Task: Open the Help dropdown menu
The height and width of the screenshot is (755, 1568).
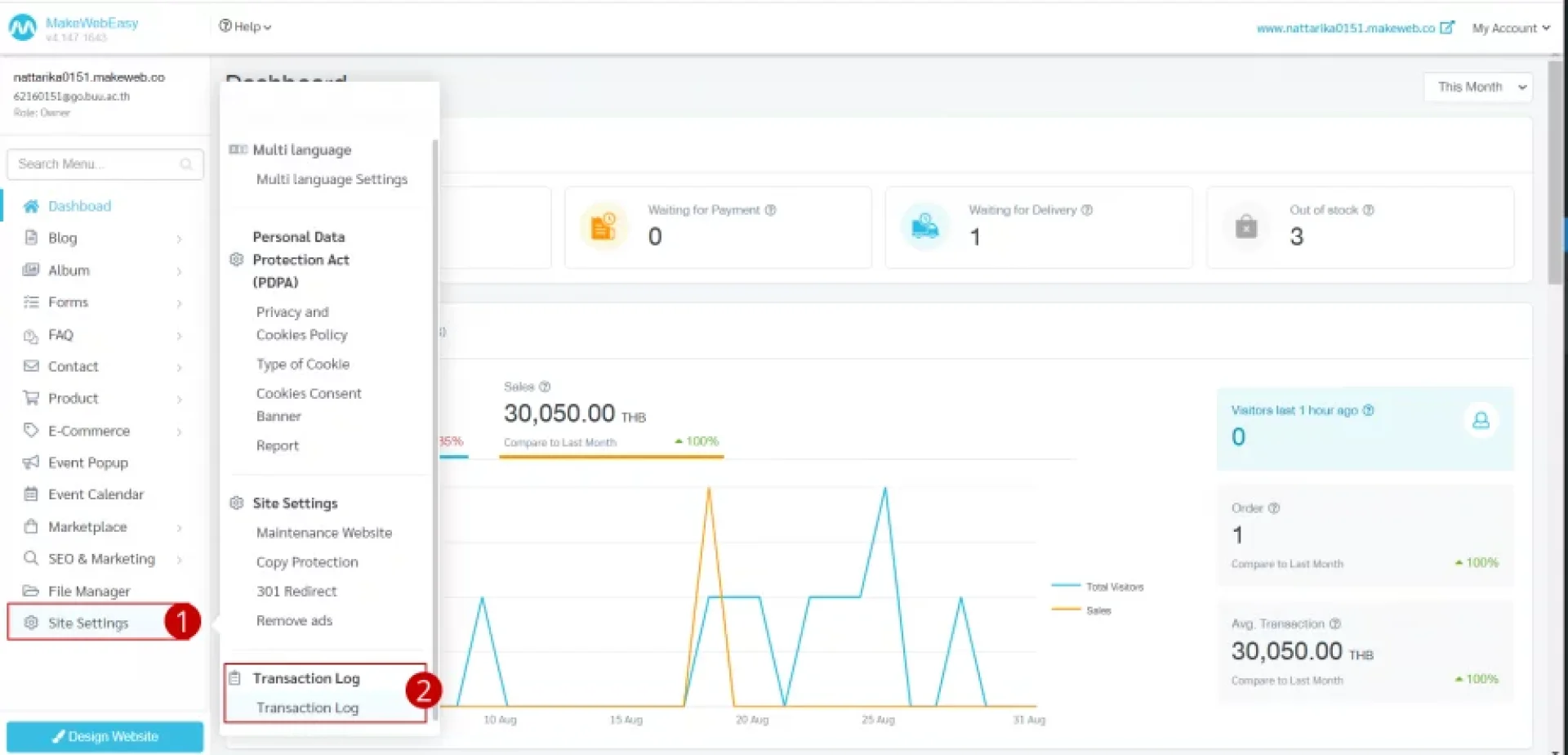Action: 245,26
